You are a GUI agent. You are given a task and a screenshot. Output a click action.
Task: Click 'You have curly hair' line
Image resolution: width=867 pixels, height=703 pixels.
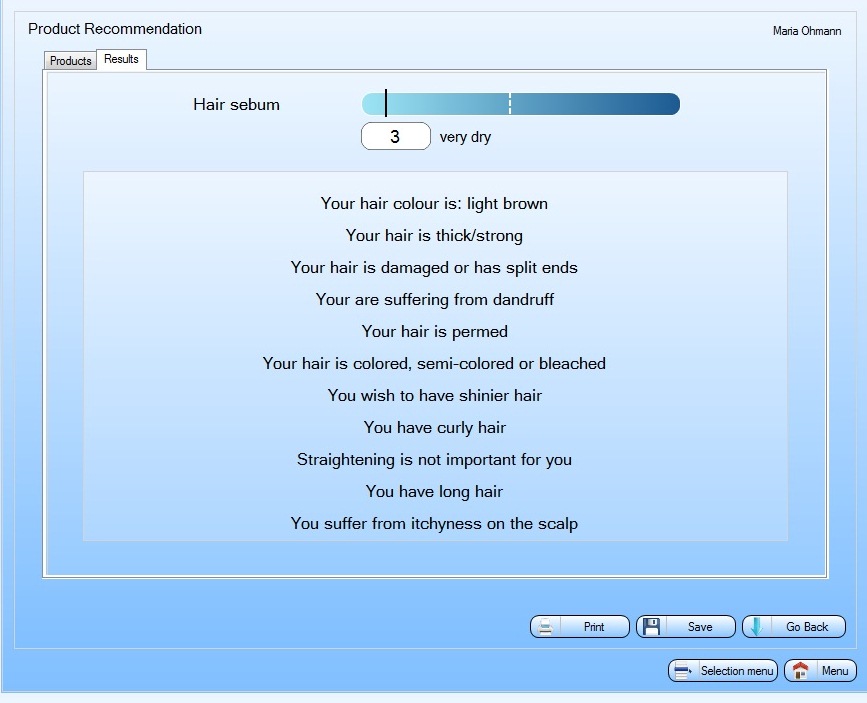pyautogui.click(x=434, y=428)
